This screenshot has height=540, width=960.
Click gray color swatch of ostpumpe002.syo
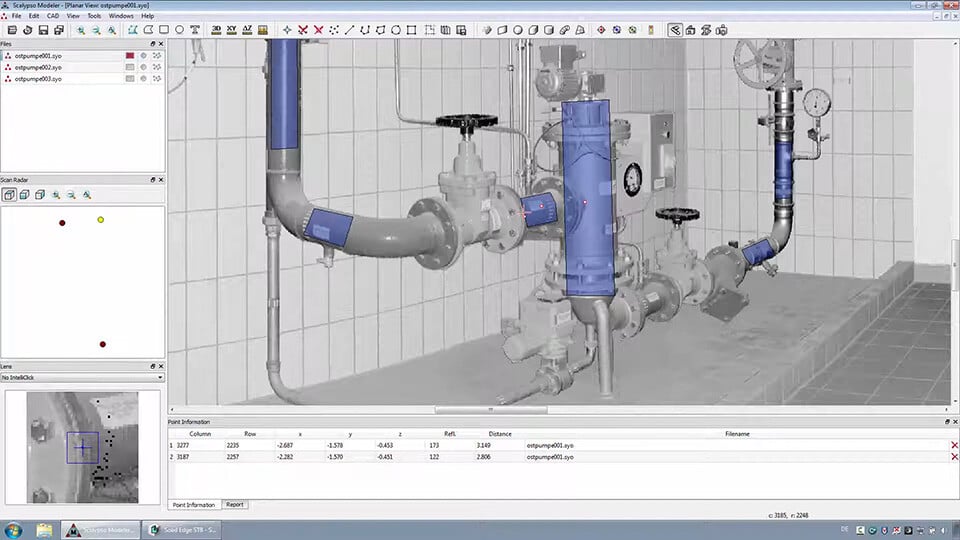[x=130, y=67]
